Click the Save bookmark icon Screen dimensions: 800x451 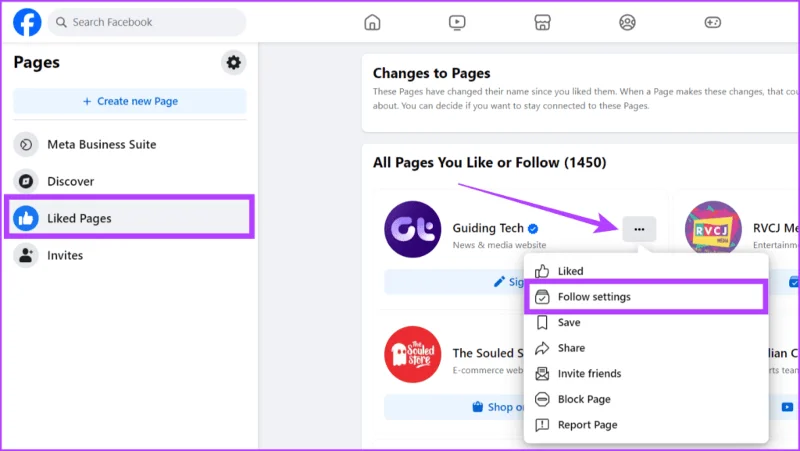point(542,322)
